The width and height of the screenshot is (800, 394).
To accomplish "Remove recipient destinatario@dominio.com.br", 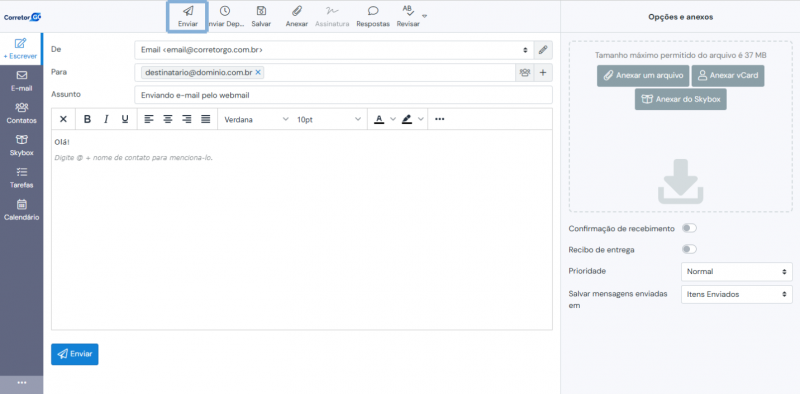I will pyautogui.click(x=258, y=72).
